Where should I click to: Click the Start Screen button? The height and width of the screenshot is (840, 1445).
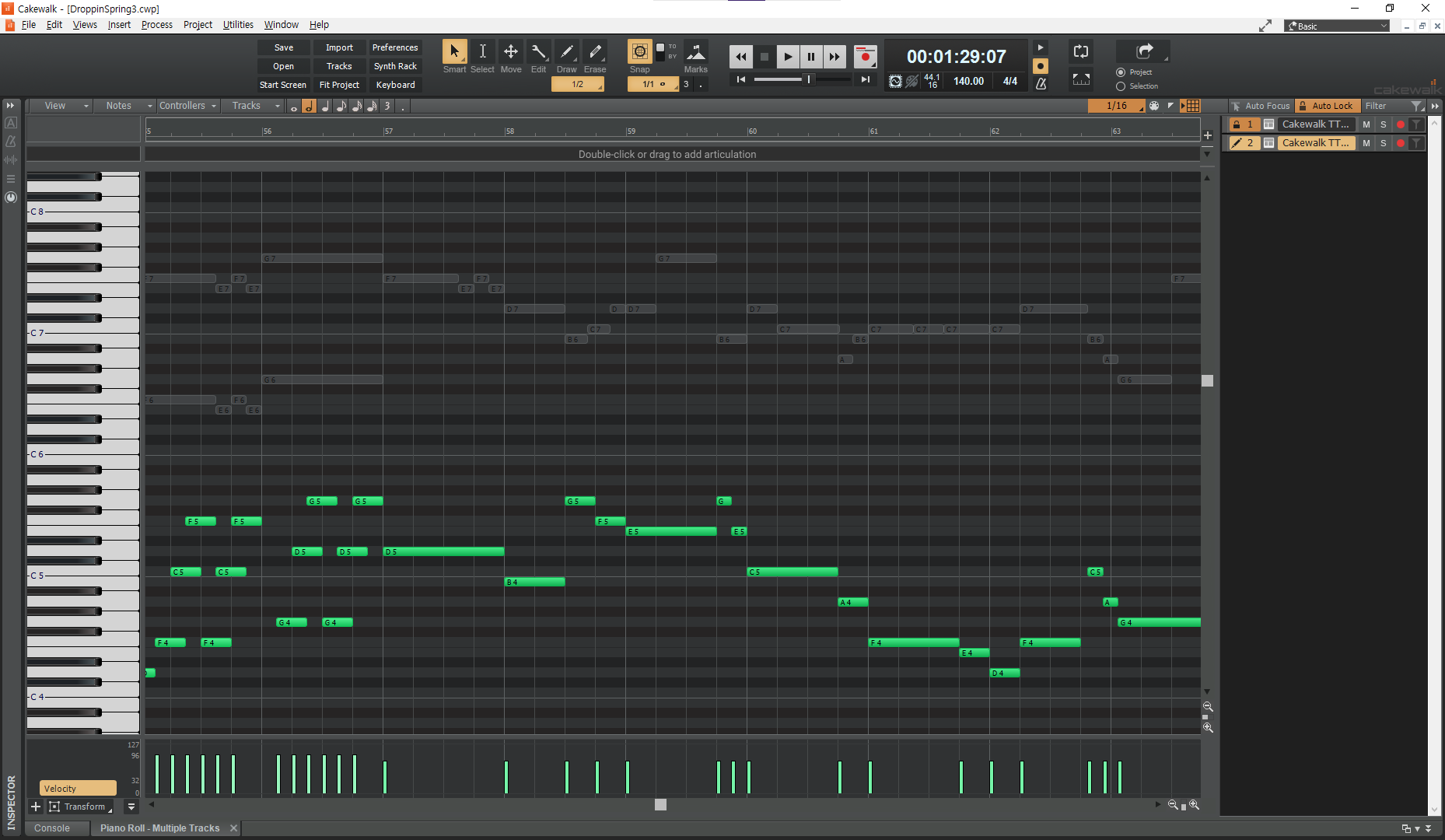pos(283,85)
